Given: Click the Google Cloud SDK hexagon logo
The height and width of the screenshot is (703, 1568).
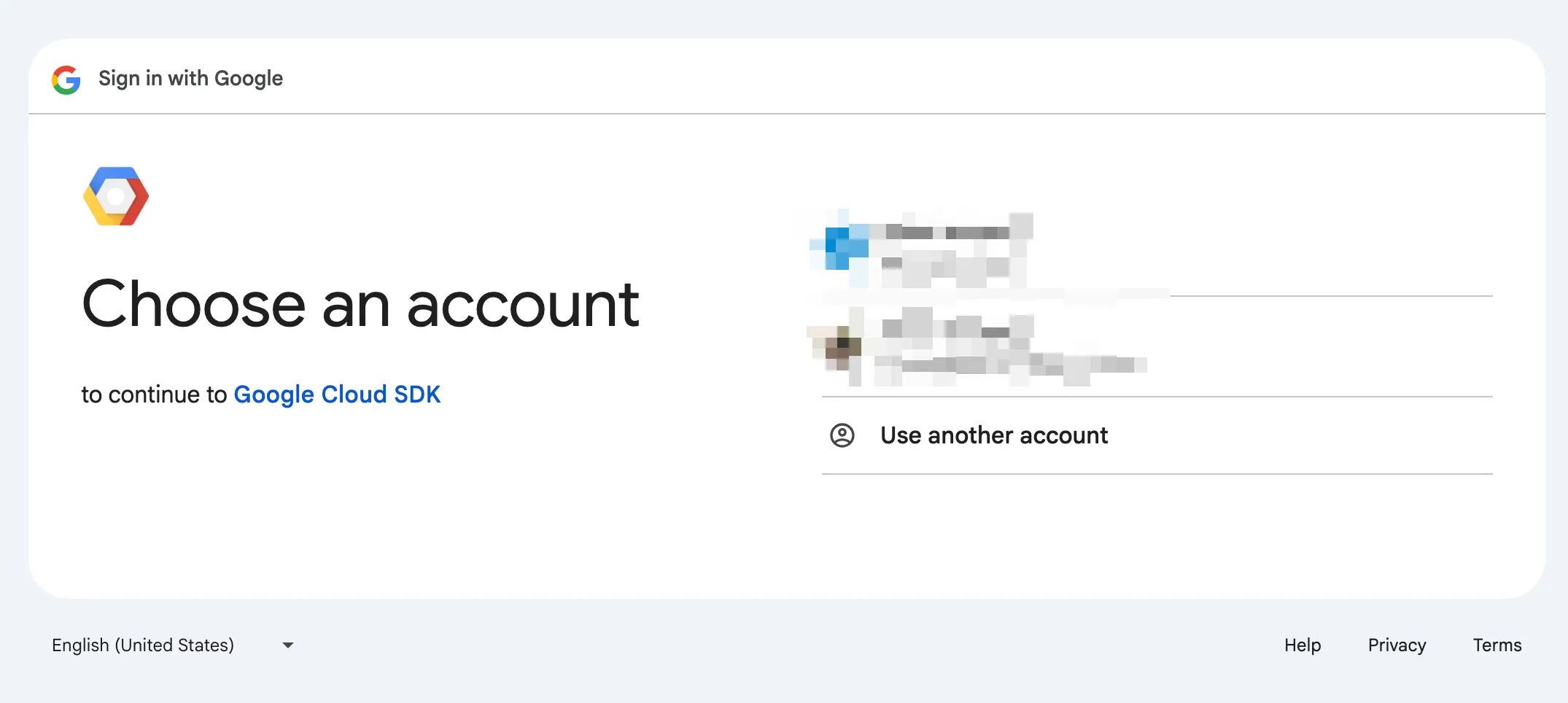Looking at the screenshot, I should (x=116, y=196).
